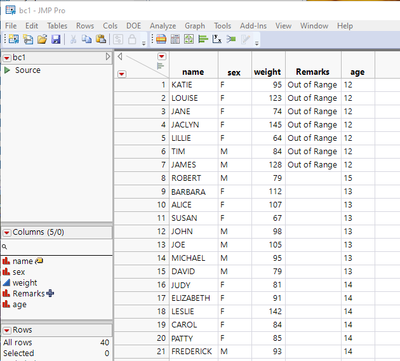Open the Tables menu

tap(57, 26)
